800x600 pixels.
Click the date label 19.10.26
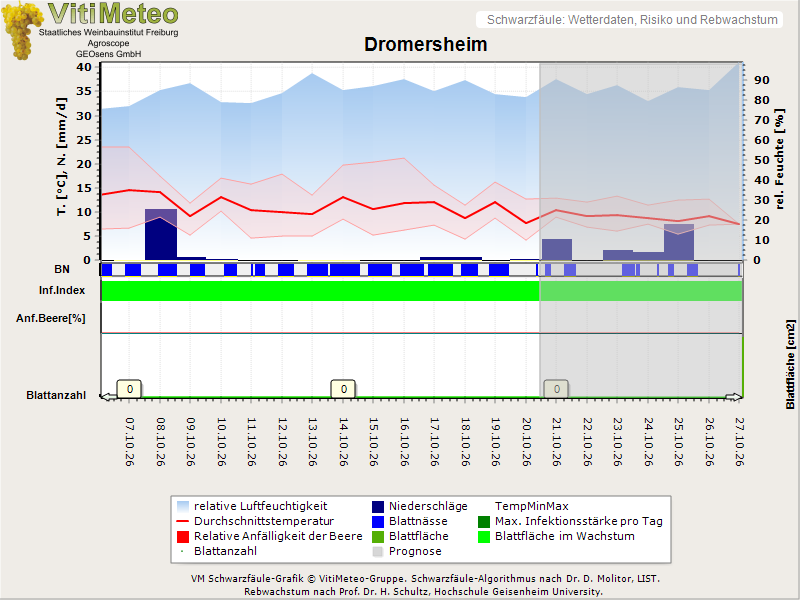(x=495, y=442)
